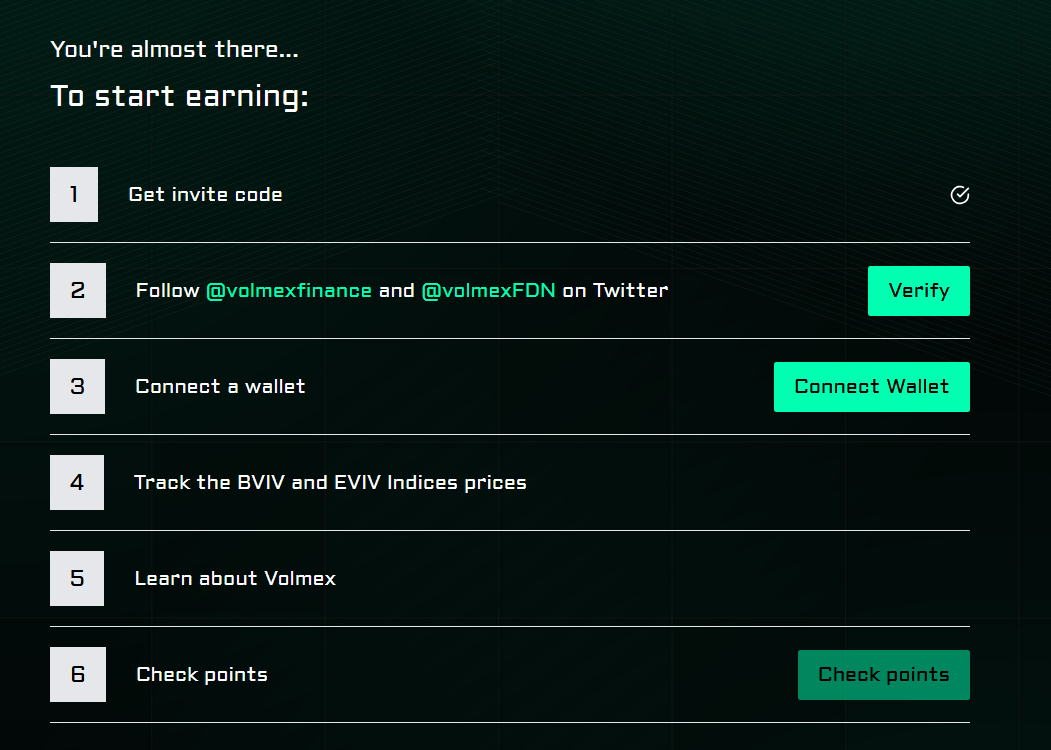Image resolution: width=1051 pixels, height=750 pixels.
Task: Expand the Learn about Volmex step
Action: tap(235, 578)
